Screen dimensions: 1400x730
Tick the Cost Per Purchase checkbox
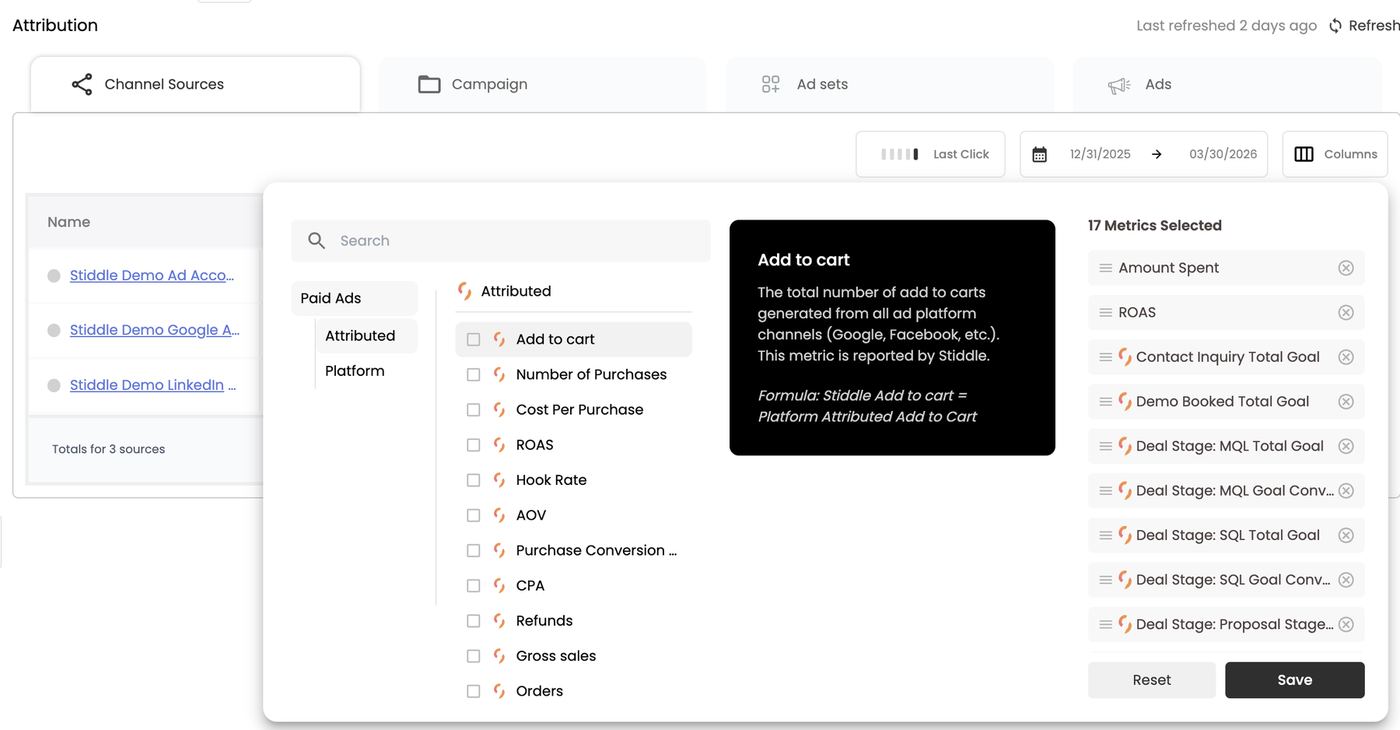pos(474,410)
